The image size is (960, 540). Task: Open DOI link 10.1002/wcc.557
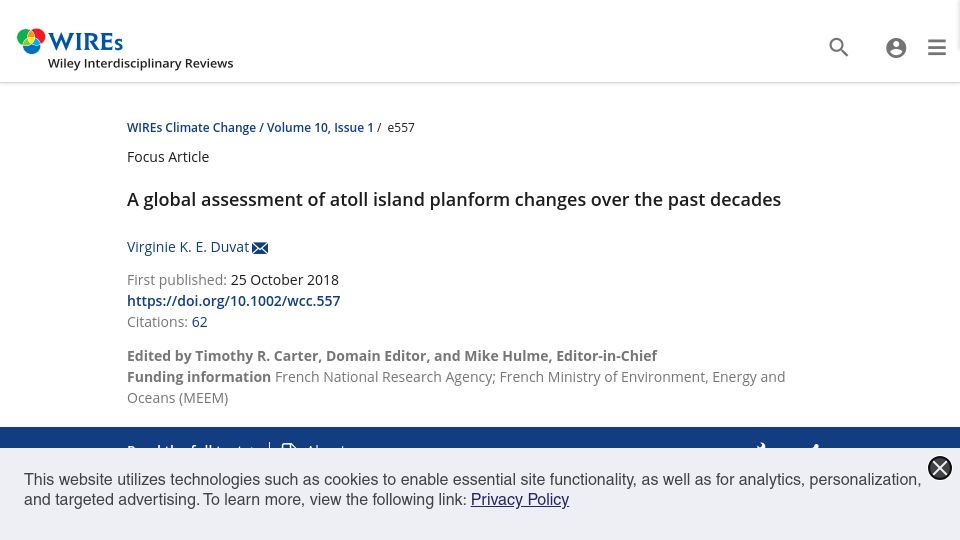tap(233, 301)
